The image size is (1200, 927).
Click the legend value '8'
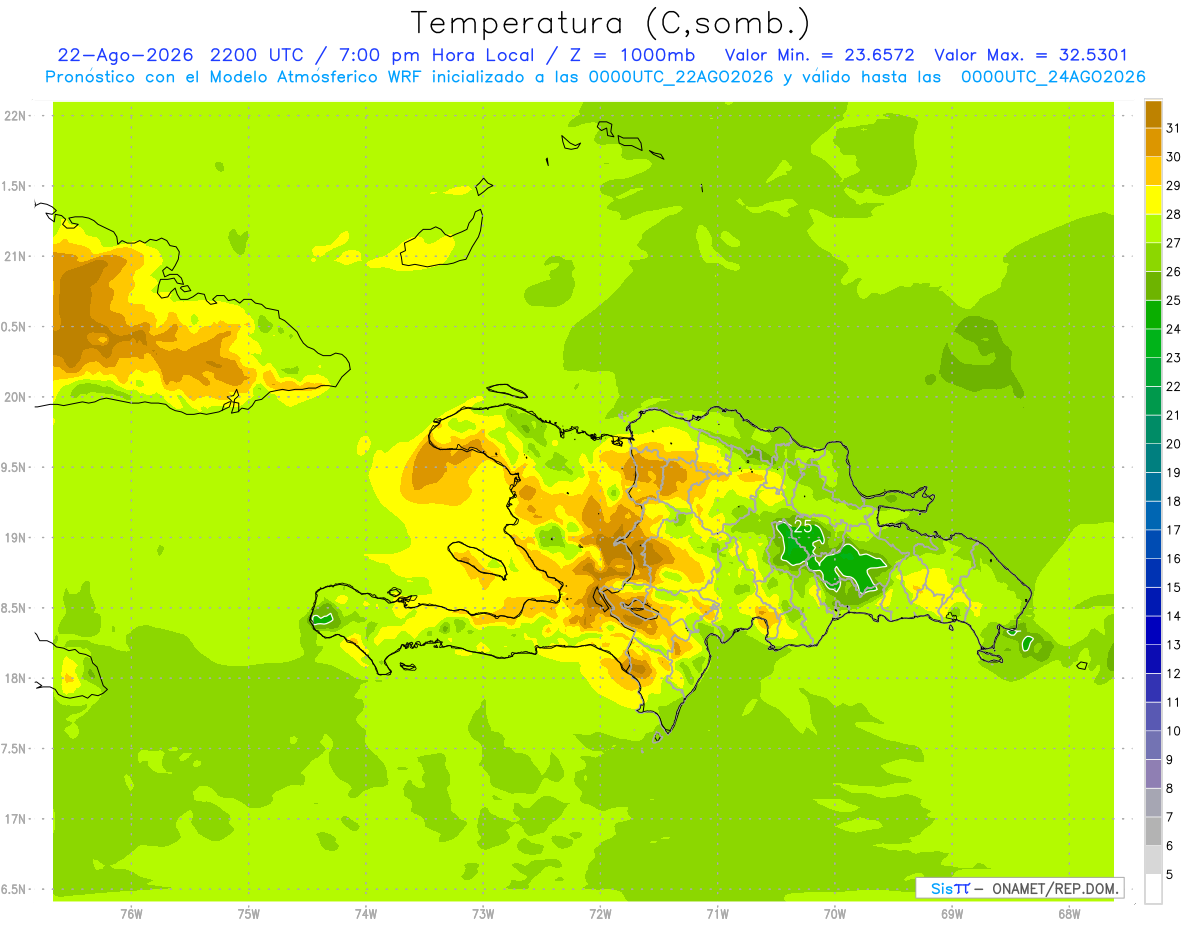point(1170,789)
